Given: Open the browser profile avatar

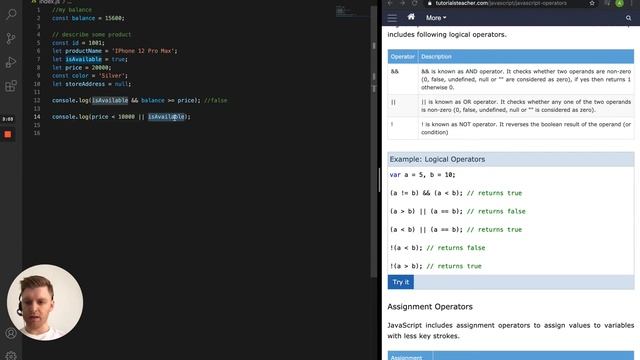Looking at the screenshot, I should [x=620, y=3].
